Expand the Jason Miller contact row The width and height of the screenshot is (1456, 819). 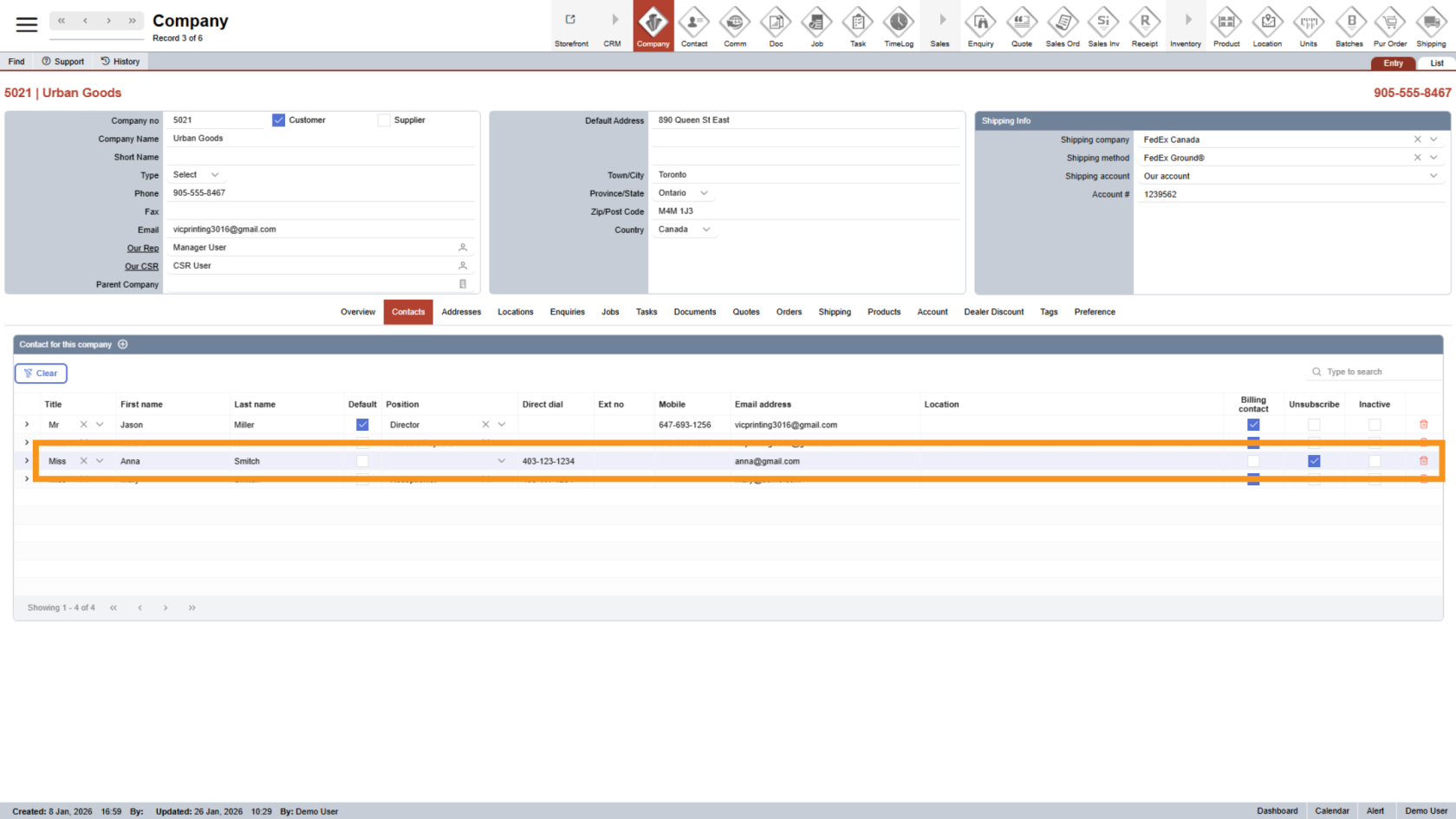pyautogui.click(x=27, y=425)
